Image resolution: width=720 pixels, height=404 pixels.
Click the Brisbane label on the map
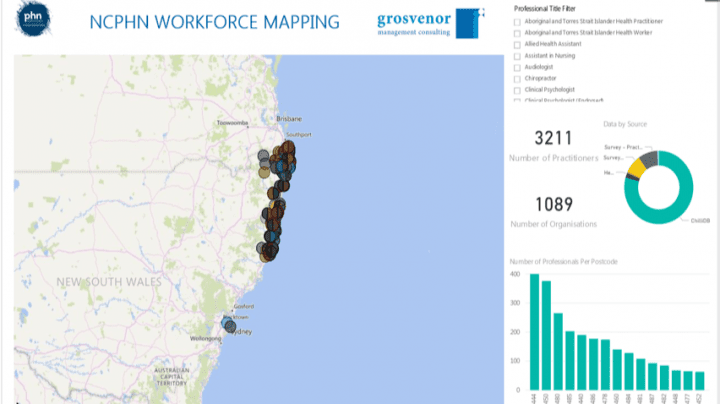coord(289,117)
